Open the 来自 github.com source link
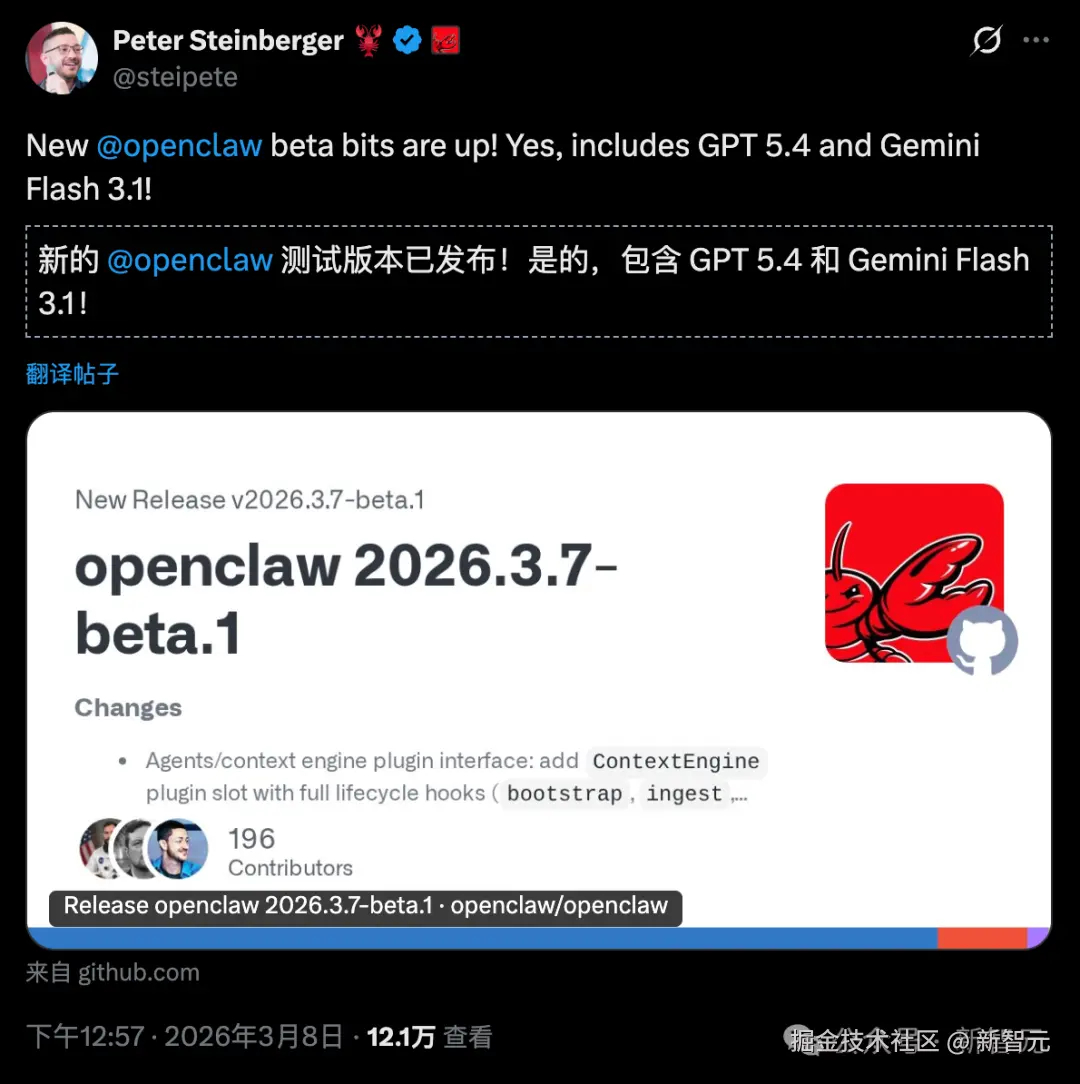This screenshot has width=1080, height=1084. [113, 973]
